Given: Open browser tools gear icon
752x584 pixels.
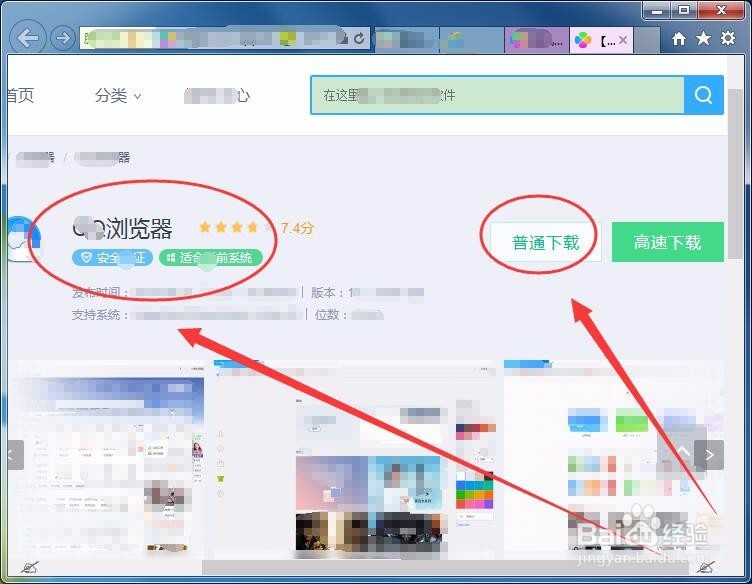Looking at the screenshot, I should [x=728, y=38].
